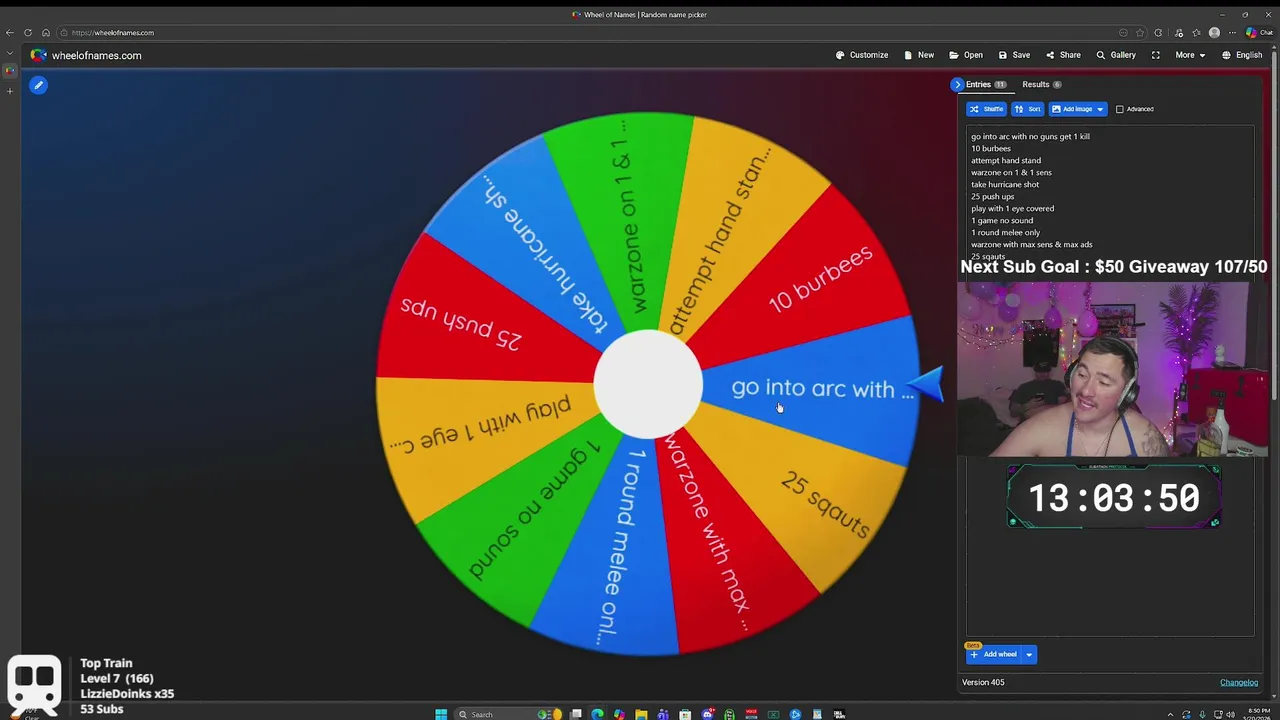Toggle fullscreen mode icon in header

coord(1155,55)
